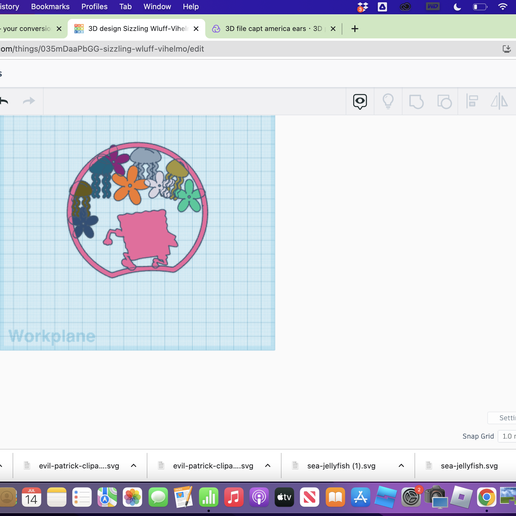The width and height of the screenshot is (516, 516).
Task: Close the 'your conversio' tab
Action: (59, 29)
